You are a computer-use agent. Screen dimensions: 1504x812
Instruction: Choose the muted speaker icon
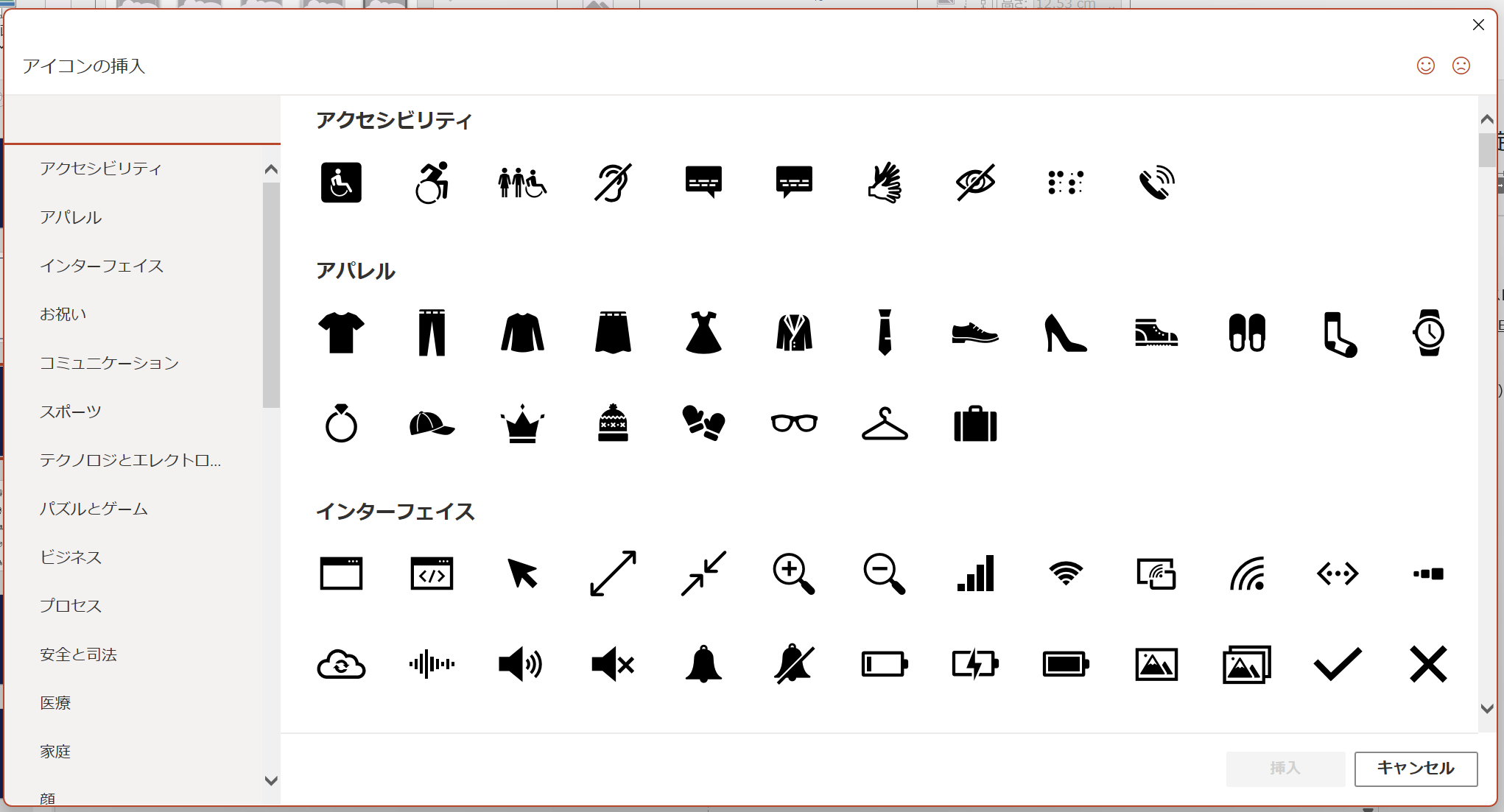[x=613, y=665]
